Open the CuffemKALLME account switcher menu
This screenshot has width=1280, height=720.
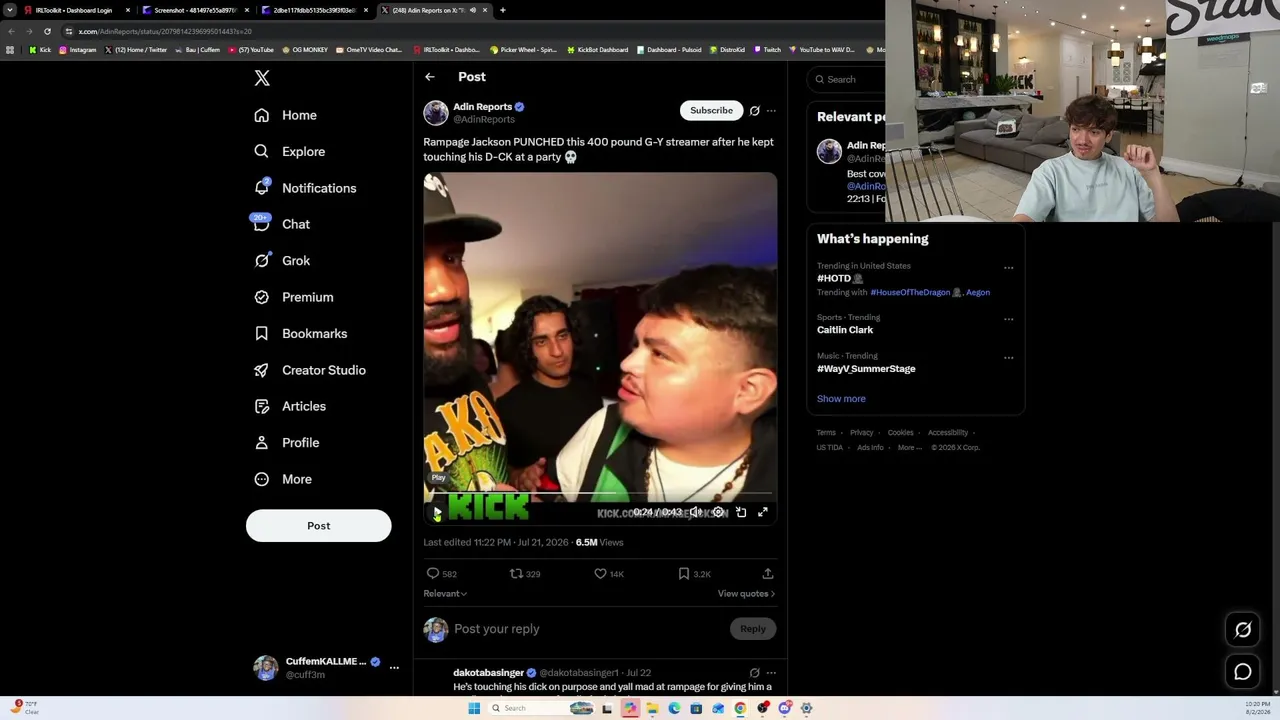pos(326,668)
